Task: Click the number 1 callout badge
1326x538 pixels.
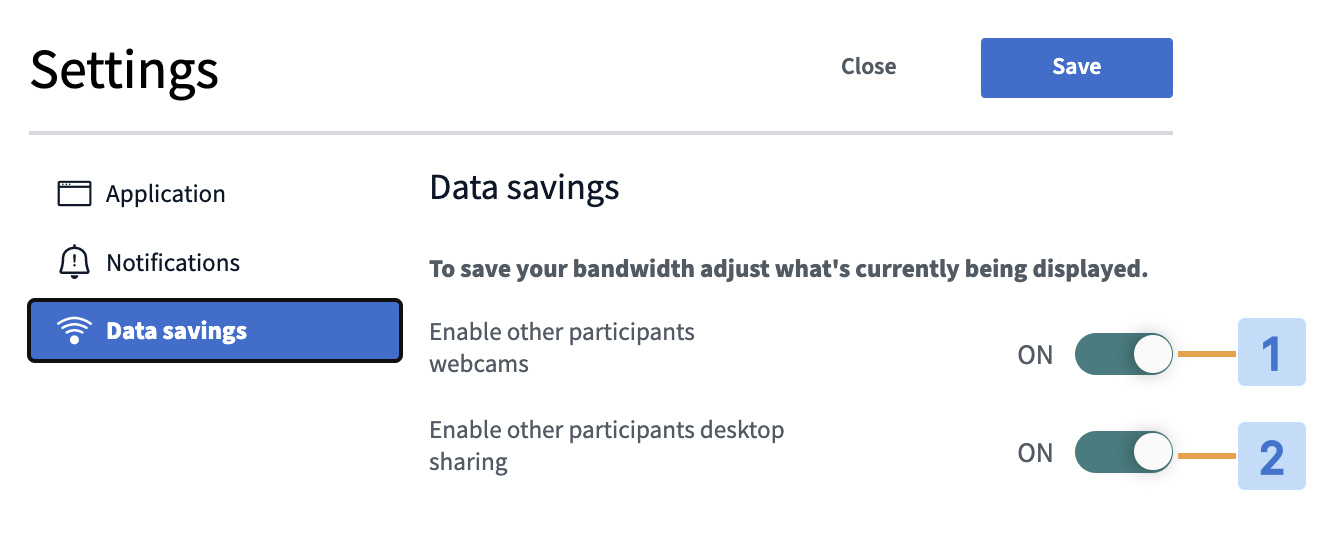Action: point(1272,353)
